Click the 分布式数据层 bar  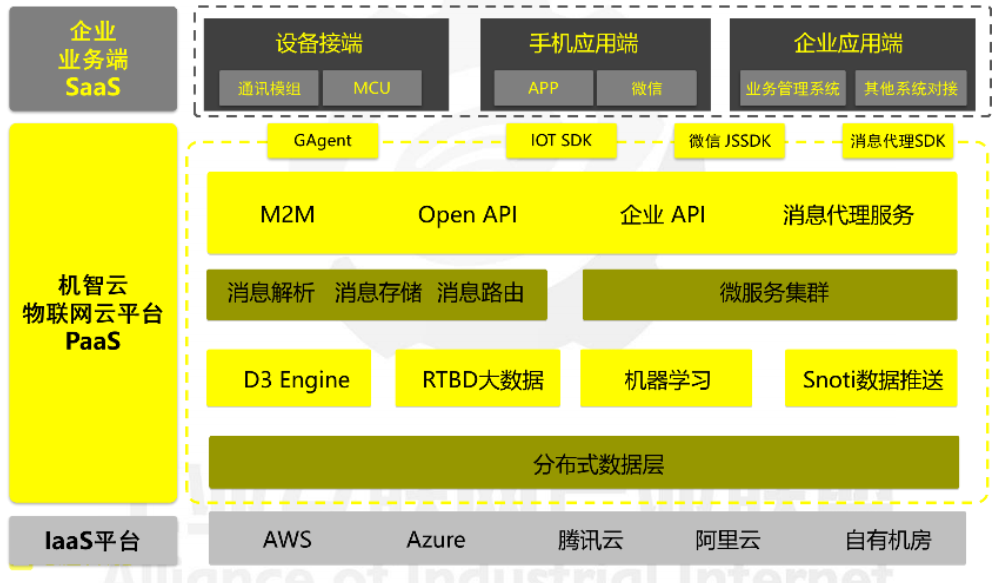584,463
